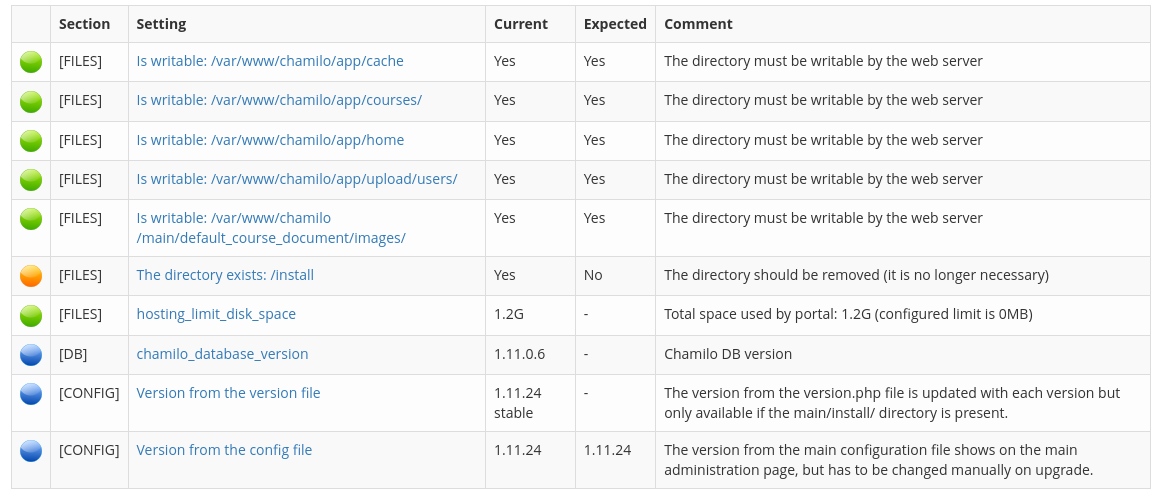Screen dimensions: 1156x498
Task: Click blue icon for Version from config file
Action: pos(31,451)
